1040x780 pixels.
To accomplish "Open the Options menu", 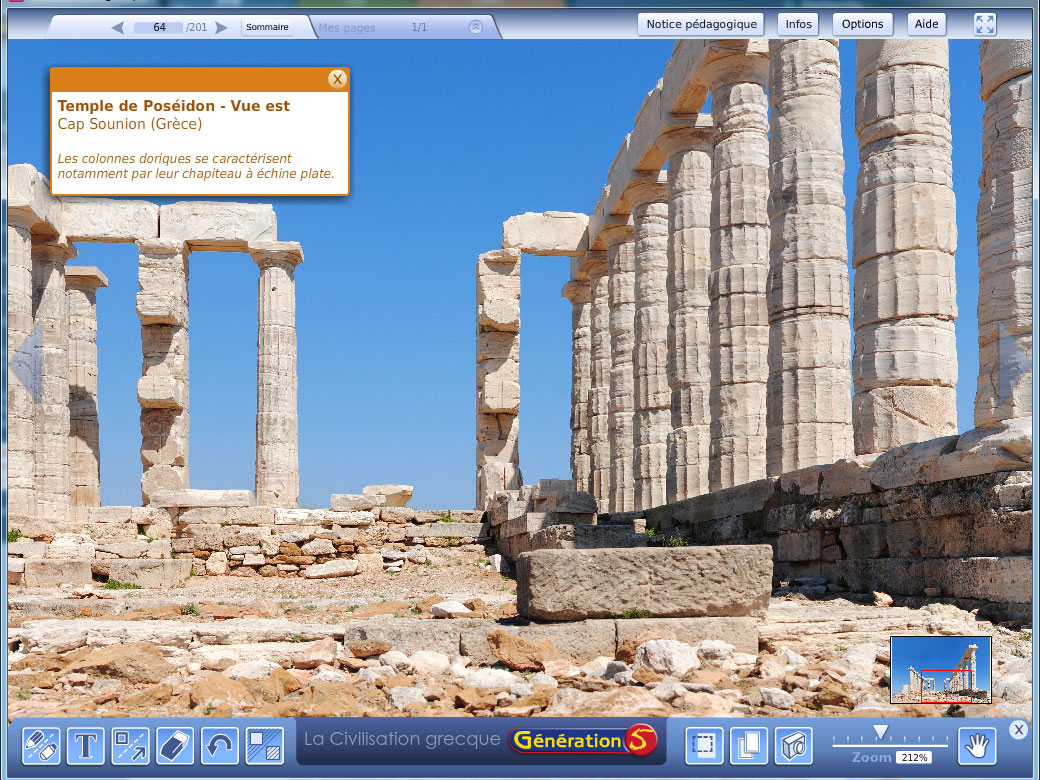I will click(x=862, y=24).
